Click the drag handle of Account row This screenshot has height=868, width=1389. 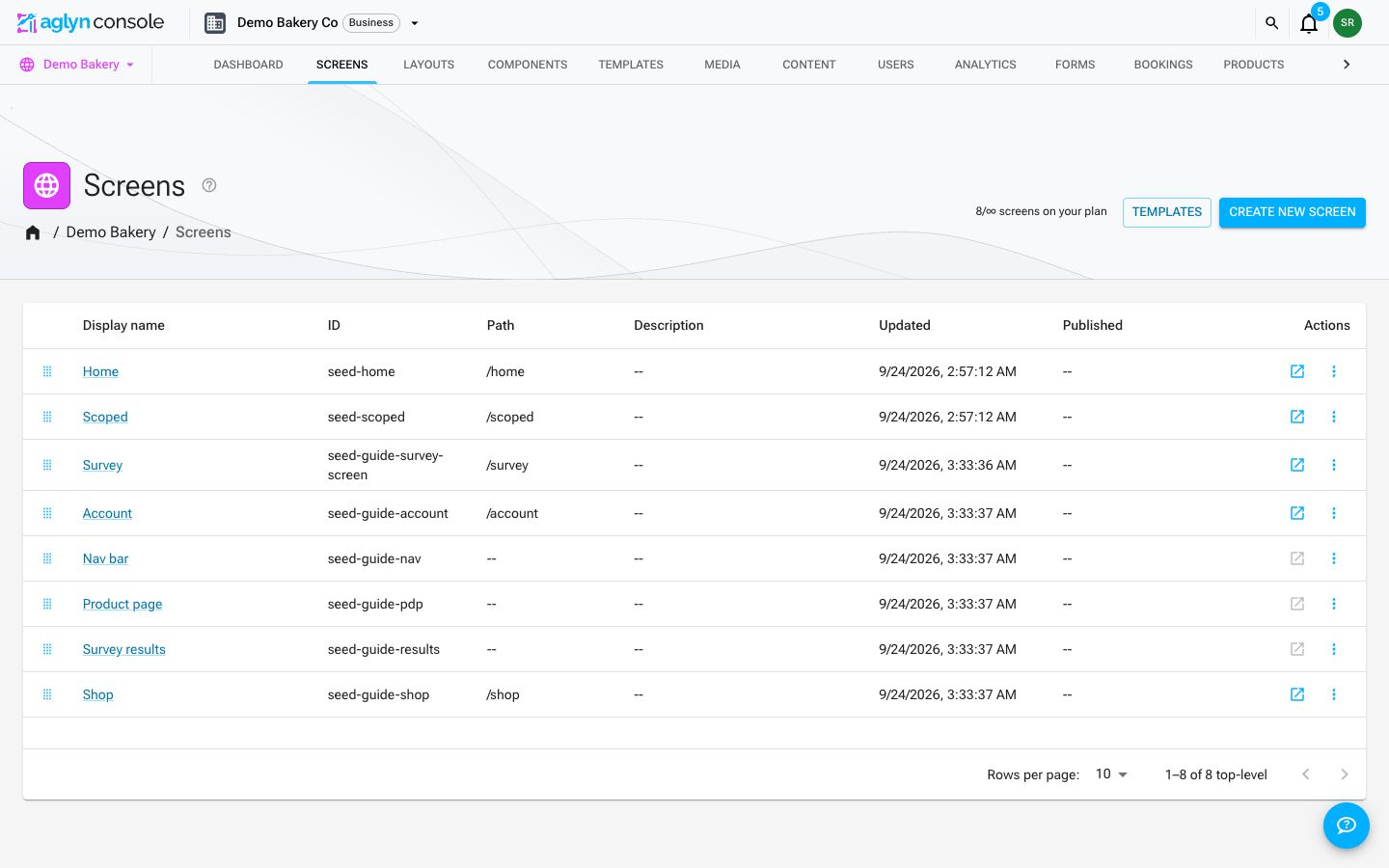coord(47,513)
